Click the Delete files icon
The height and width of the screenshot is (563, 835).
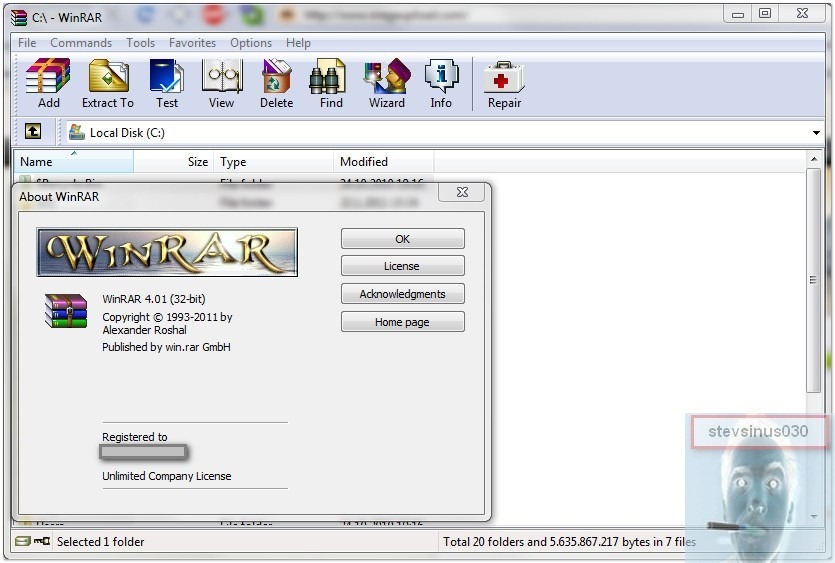(276, 84)
